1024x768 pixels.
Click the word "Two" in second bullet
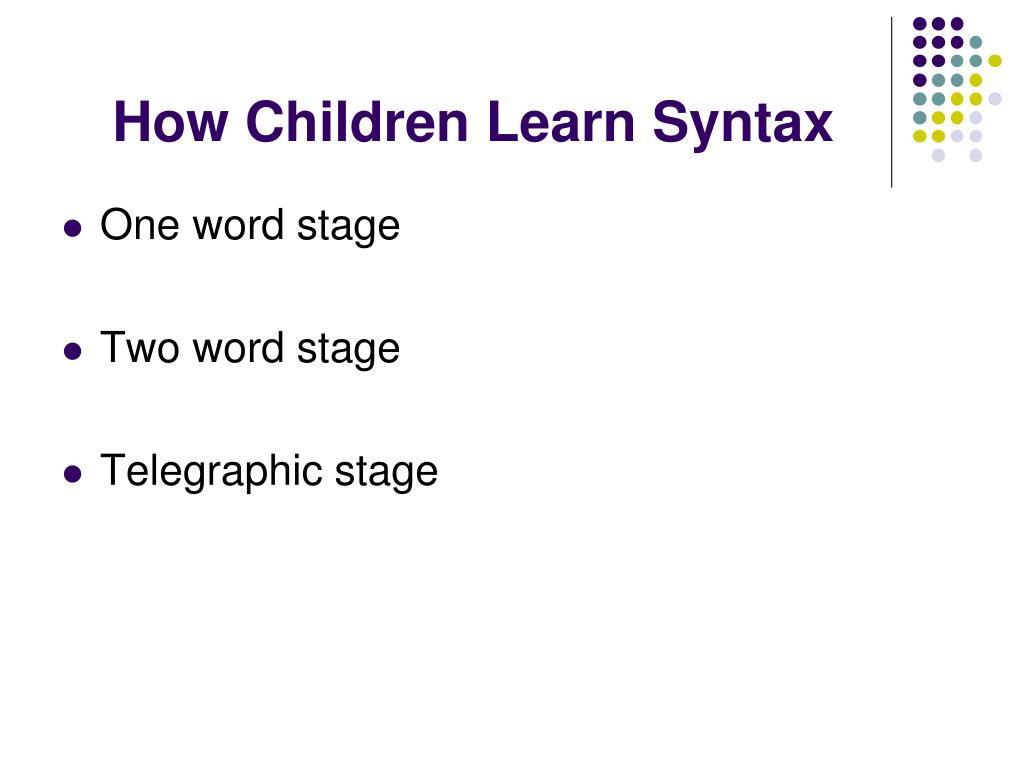[140, 347]
